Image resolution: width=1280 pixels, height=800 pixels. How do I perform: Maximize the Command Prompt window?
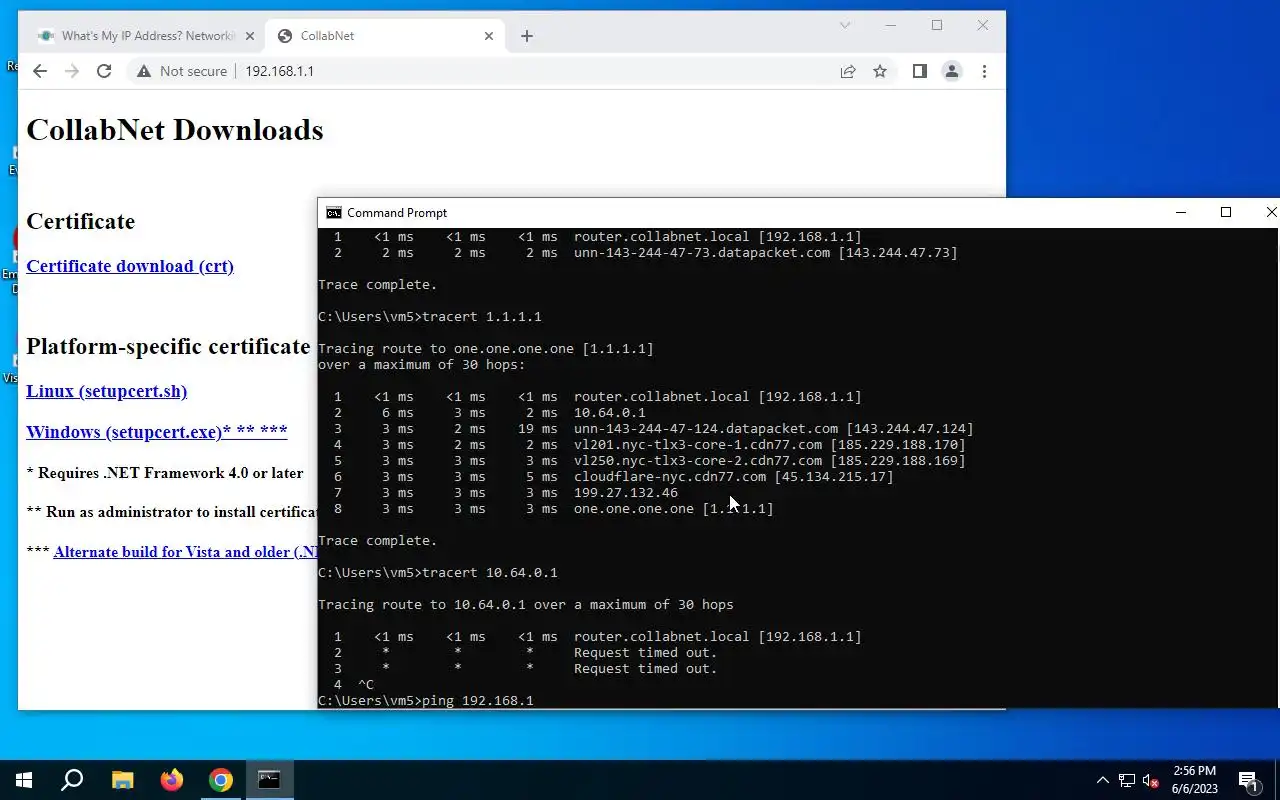pos(1226,212)
